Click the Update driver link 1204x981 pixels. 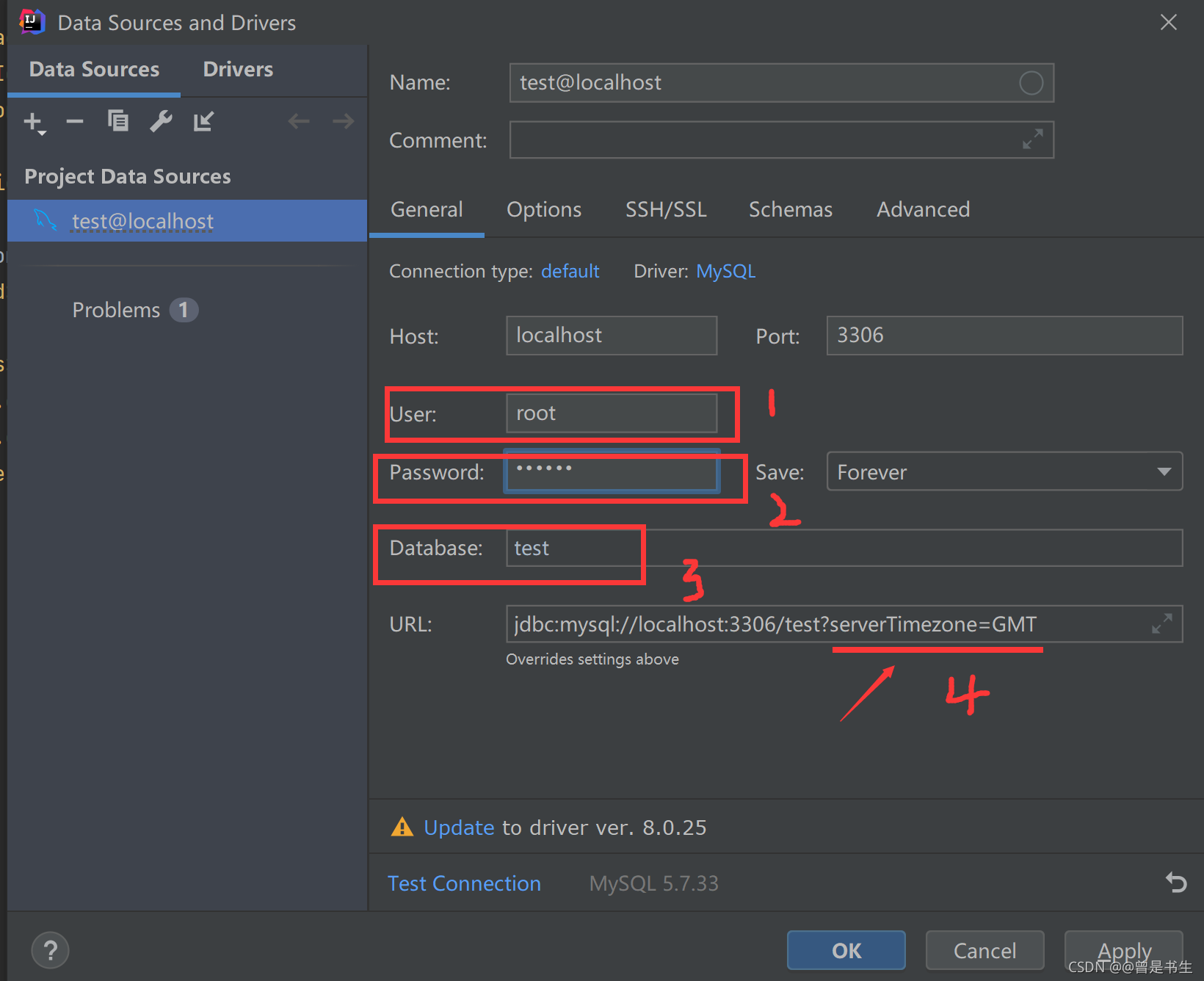(459, 828)
